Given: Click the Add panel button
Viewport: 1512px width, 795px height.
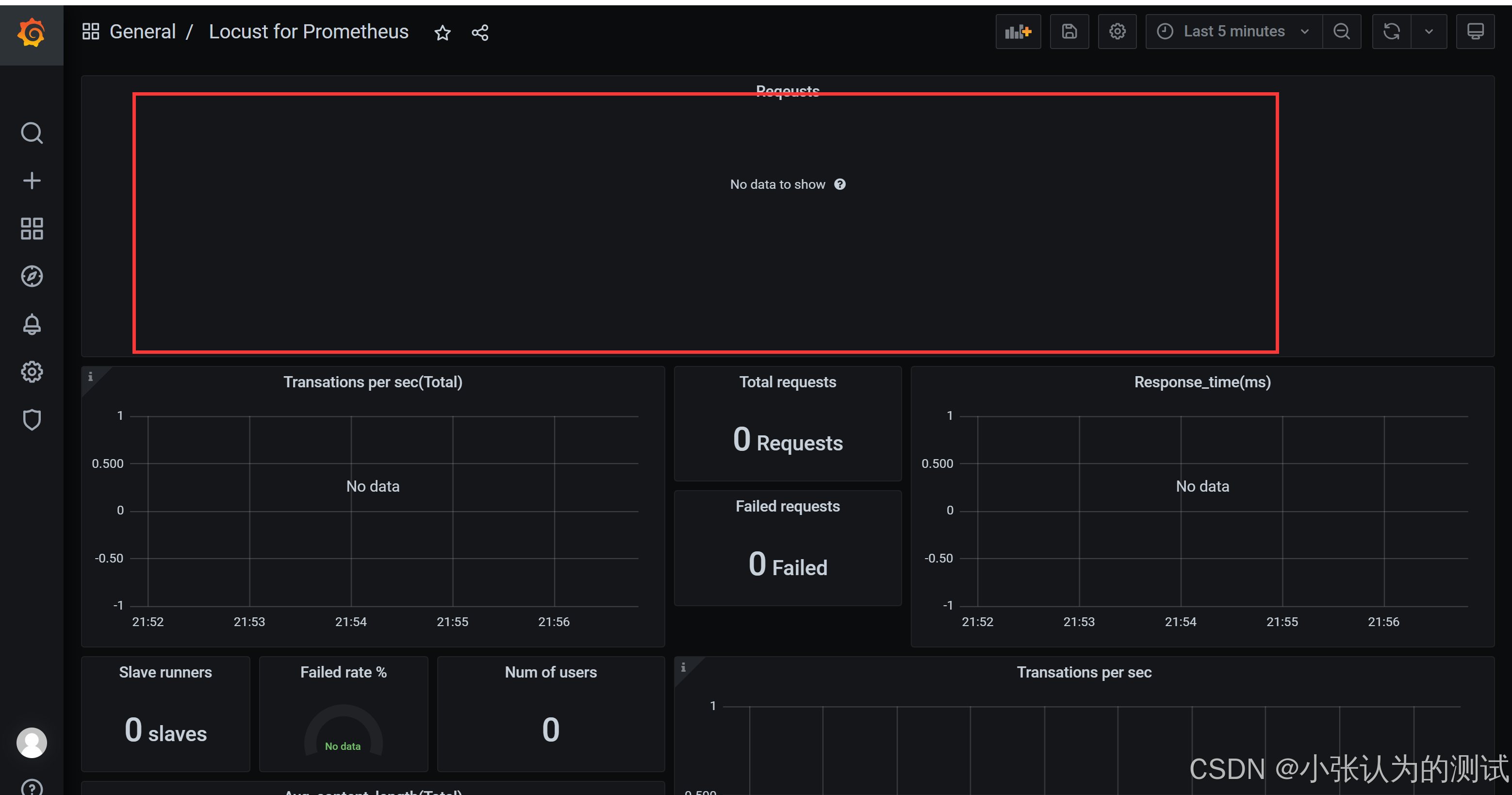Looking at the screenshot, I should [x=1018, y=32].
